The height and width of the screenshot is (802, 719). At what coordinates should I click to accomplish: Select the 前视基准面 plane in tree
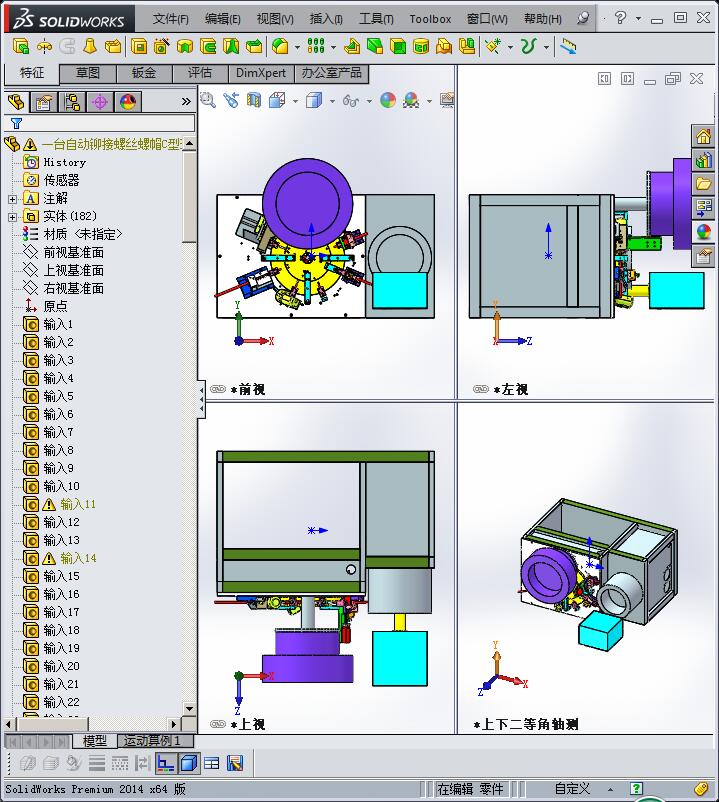(x=74, y=253)
